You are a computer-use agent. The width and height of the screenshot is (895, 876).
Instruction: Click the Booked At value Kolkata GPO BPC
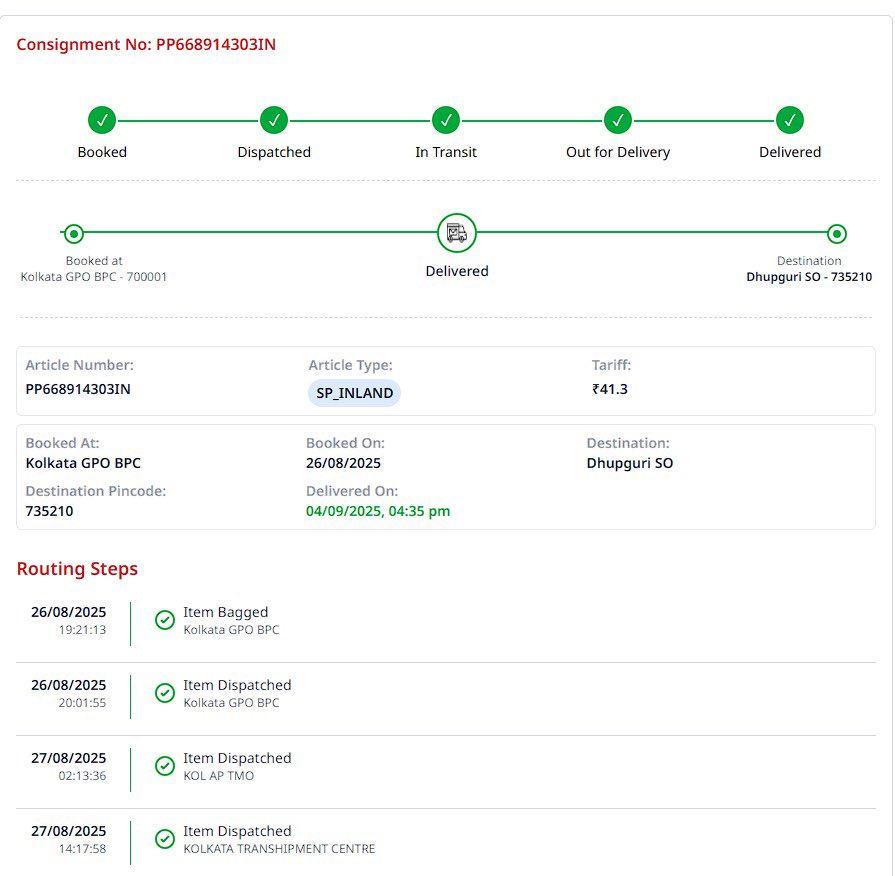(83, 463)
